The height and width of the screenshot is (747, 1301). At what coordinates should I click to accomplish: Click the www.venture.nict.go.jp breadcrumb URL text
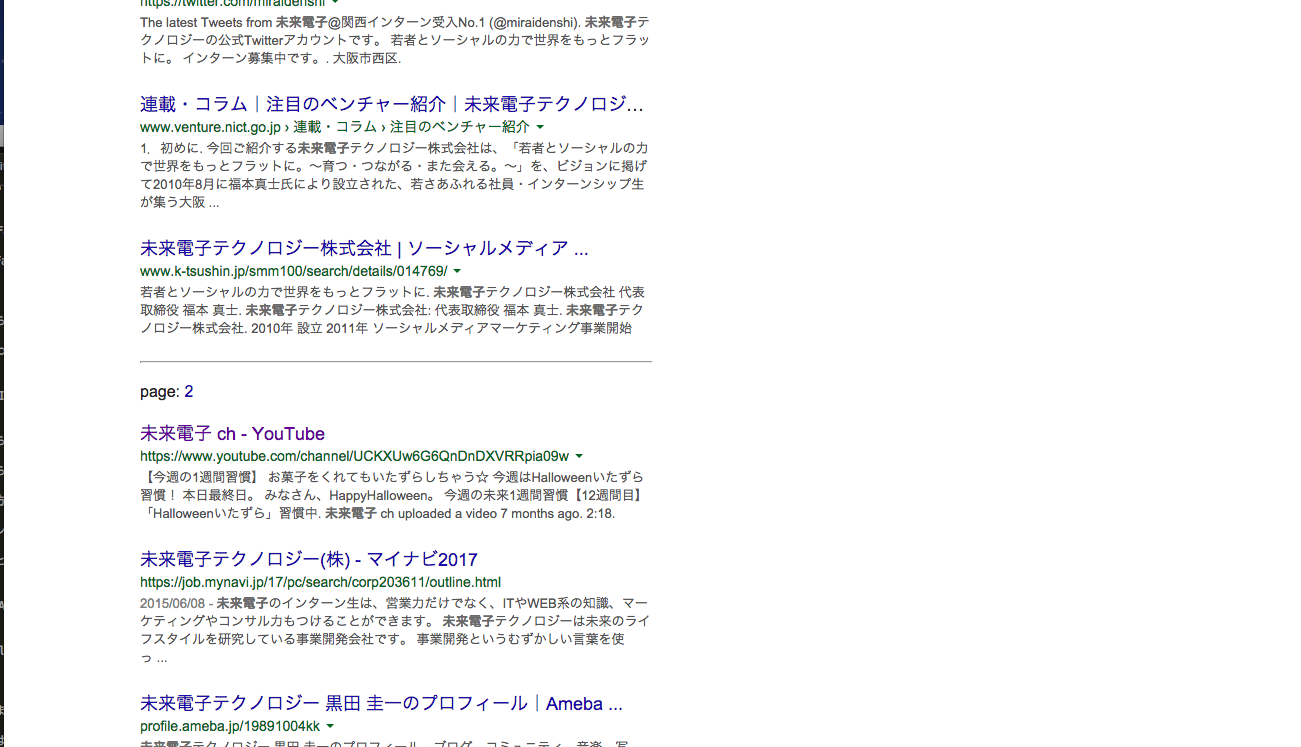pyautogui.click(x=335, y=127)
